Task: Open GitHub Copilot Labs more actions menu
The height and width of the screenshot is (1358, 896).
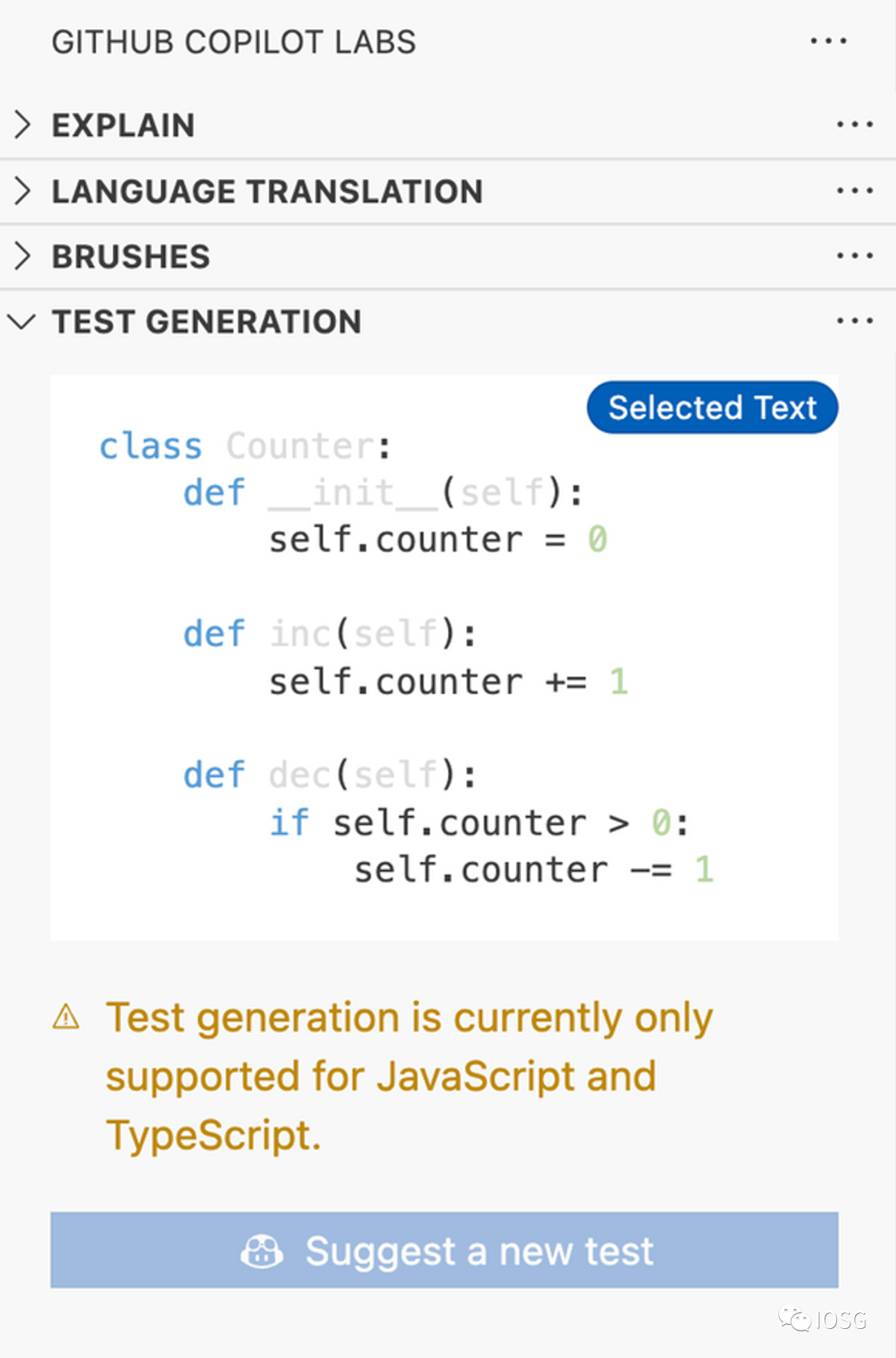Action: click(829, 41)
